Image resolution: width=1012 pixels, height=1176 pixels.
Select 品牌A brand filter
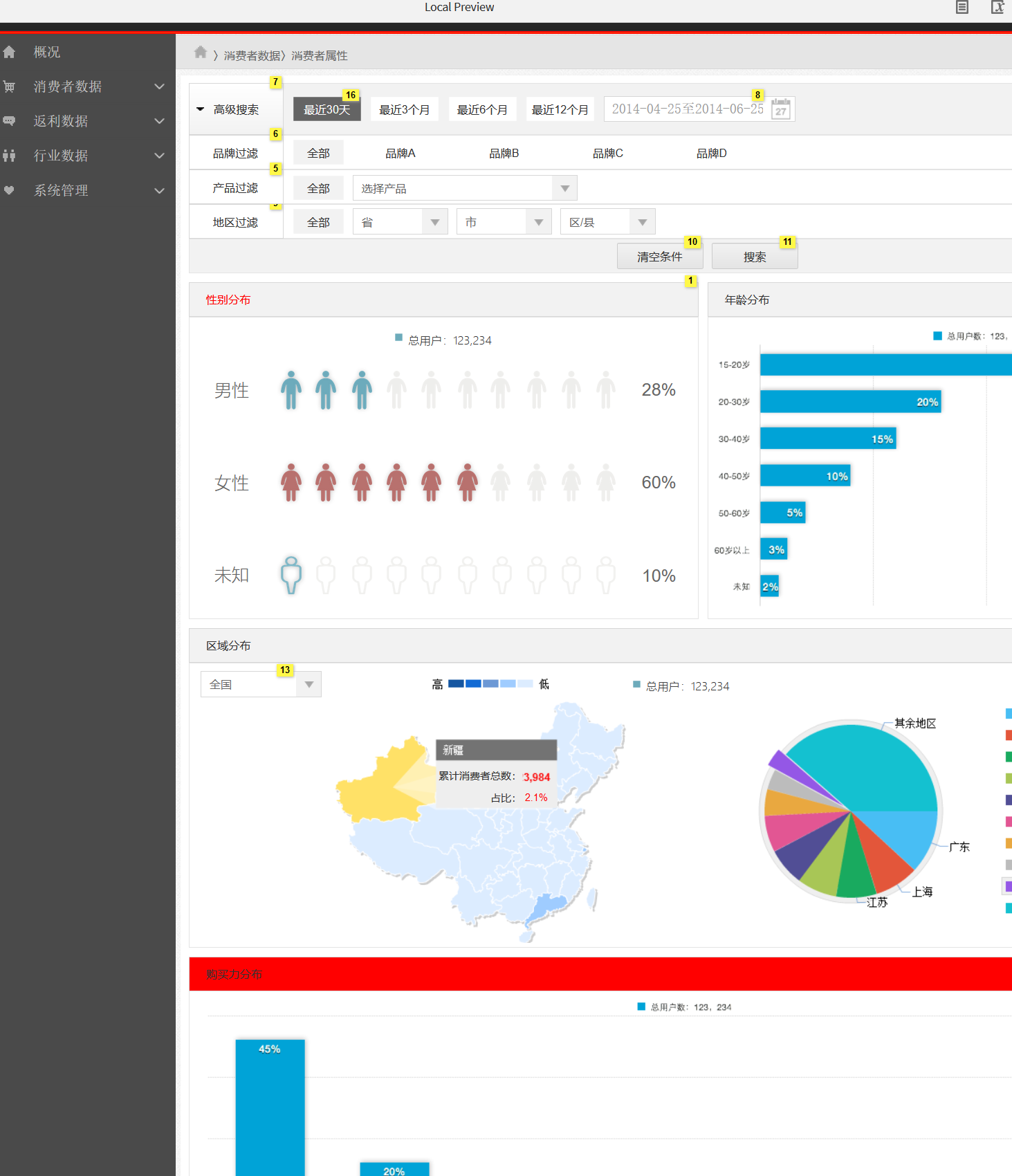tap(401, 153)
